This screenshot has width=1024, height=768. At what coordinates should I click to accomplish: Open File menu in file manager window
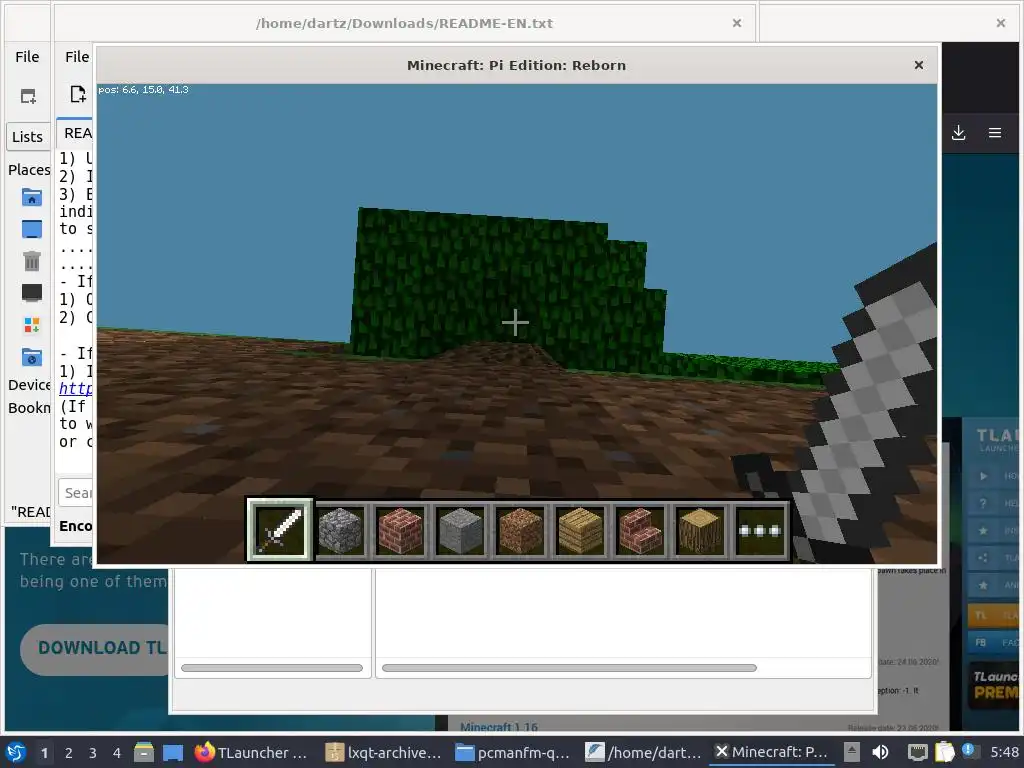click(x=27, y=57)
